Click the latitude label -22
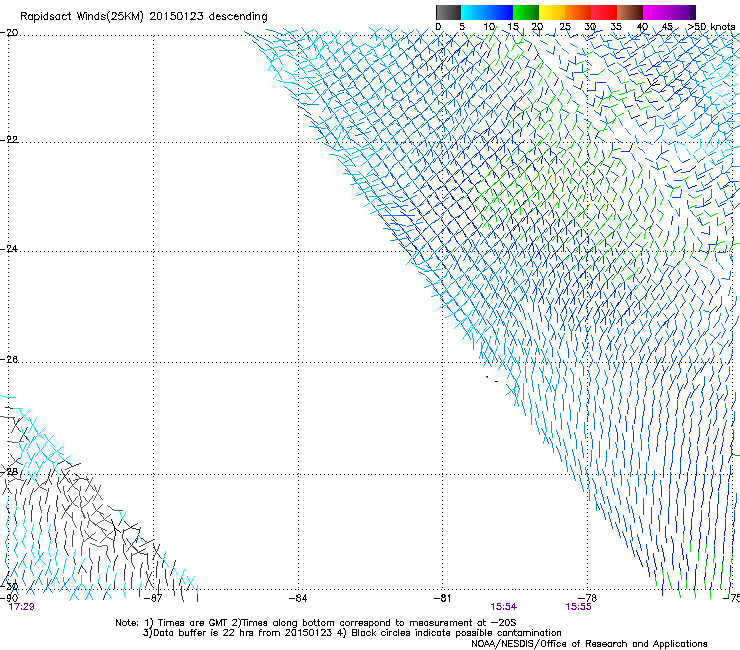 (x=9, y=139)
